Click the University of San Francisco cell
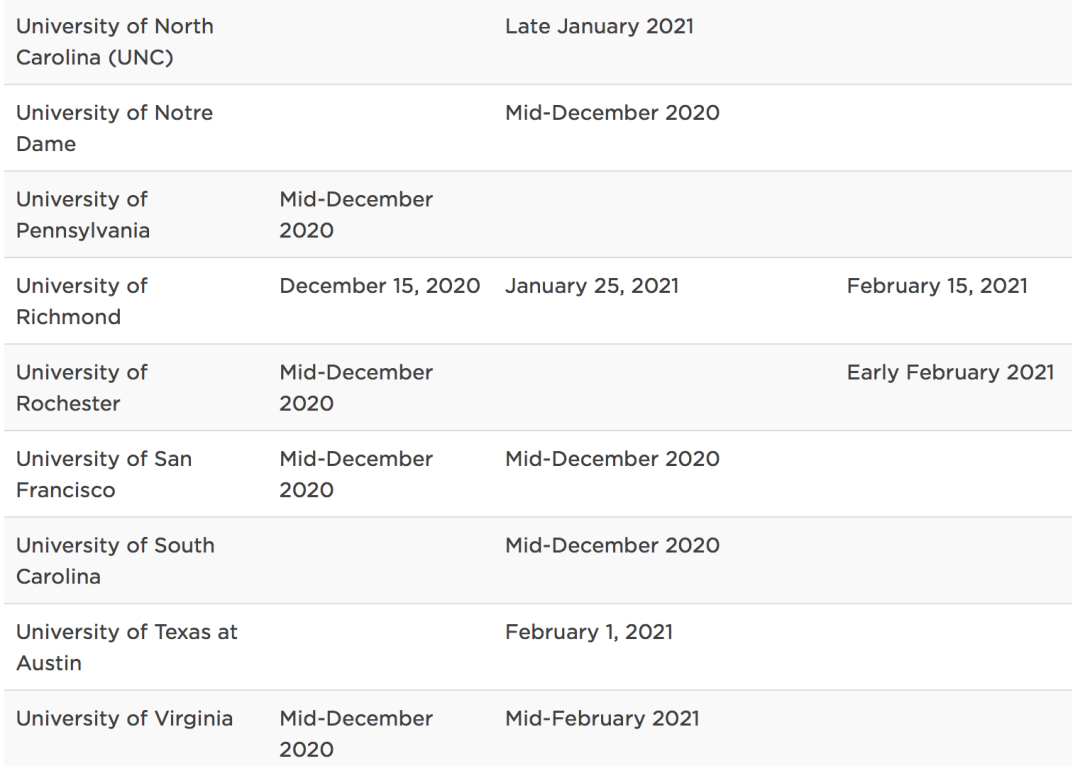Viewport: 1080px width, 766px height. pyautogui.click(x=104, y=474)
